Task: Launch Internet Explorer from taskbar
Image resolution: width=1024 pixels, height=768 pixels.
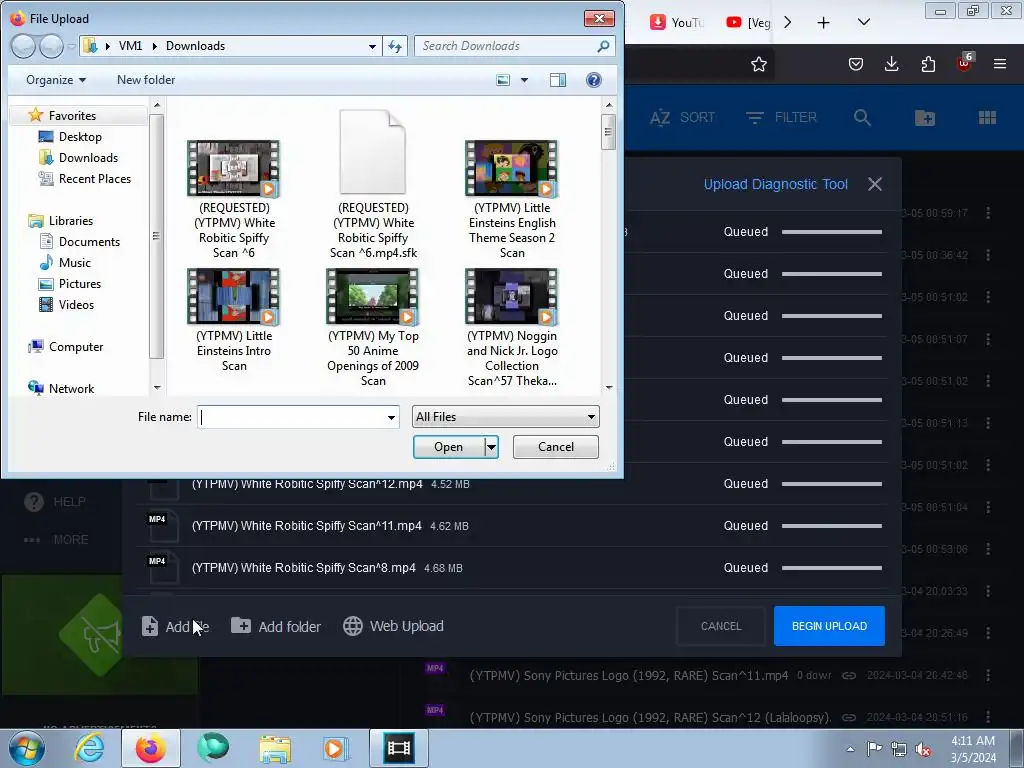Action: click(89, 748)
